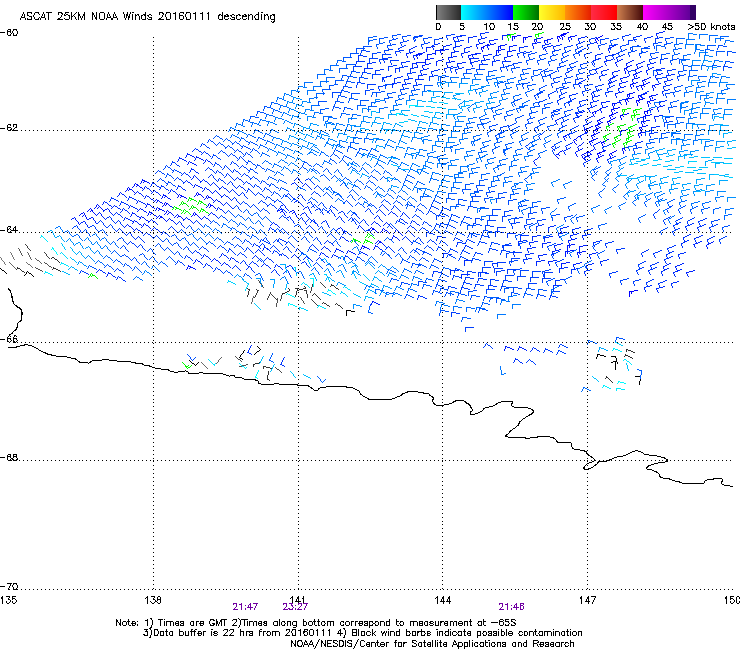Click the cyan 5-10 knots color swatch
Screen dimensions: 740x650
(x=474, y=12)
